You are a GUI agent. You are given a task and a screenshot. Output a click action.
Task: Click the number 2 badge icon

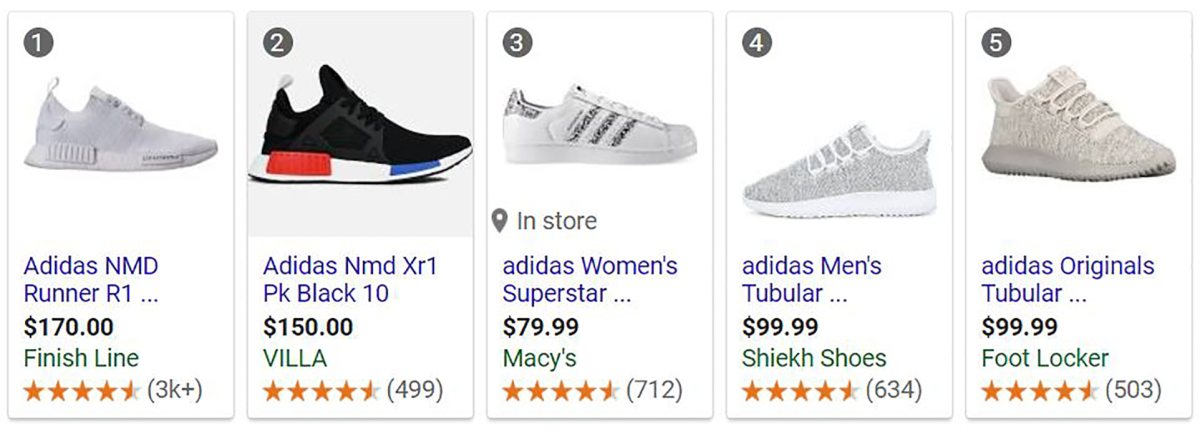click(x=278, y=42)
